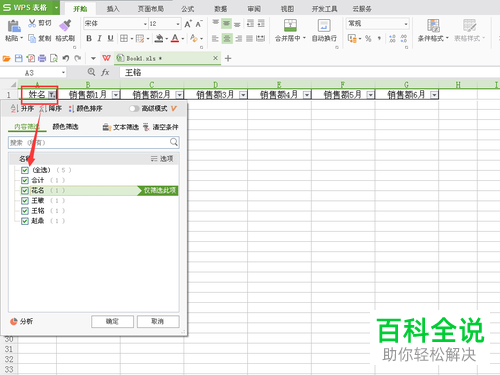This screenshot has width=500, height=375.
Task: Uncheck the 花名 checkbox
Action: click(x=25, y=190)
